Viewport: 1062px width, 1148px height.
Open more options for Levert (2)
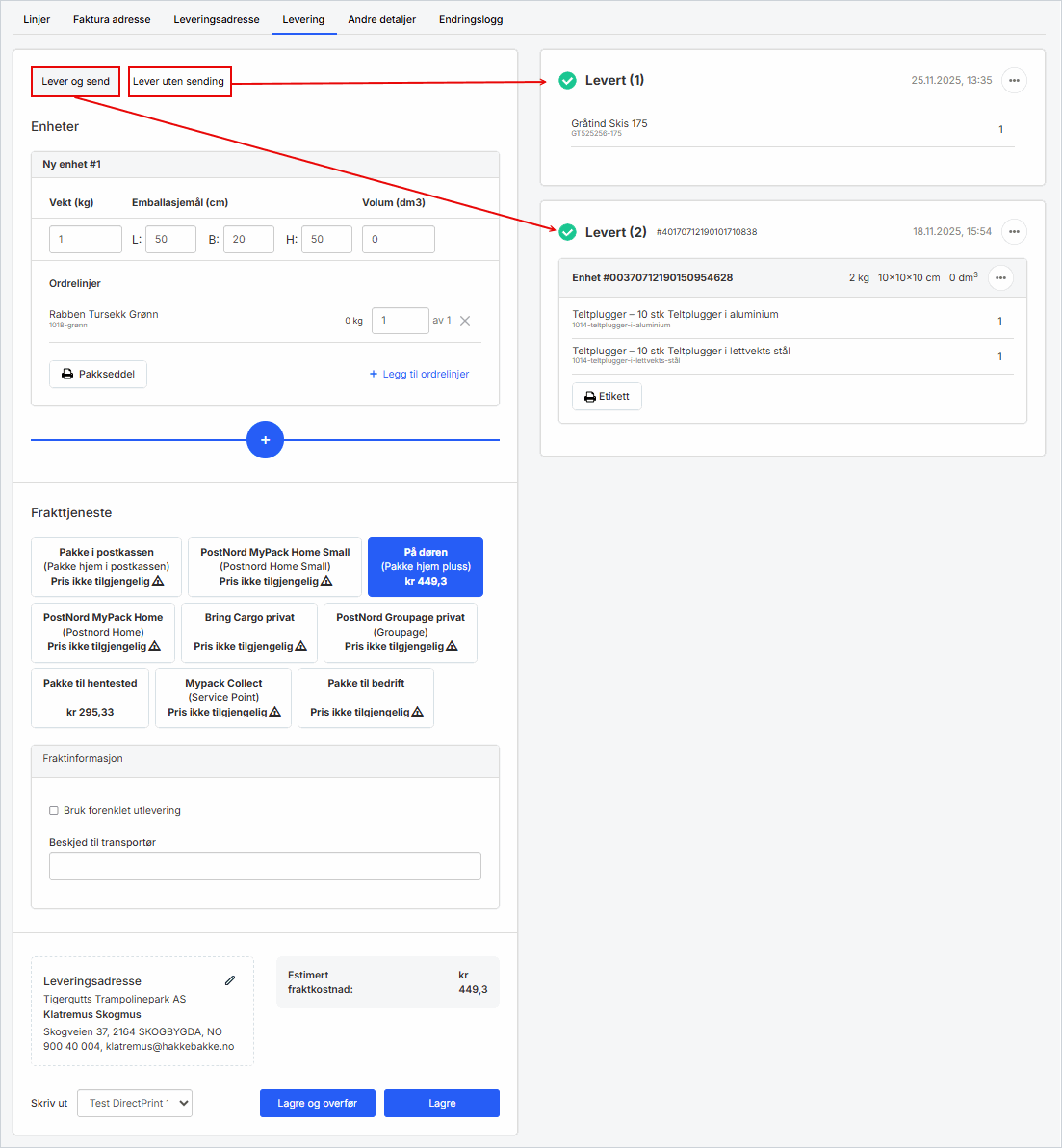[1014, 232]
